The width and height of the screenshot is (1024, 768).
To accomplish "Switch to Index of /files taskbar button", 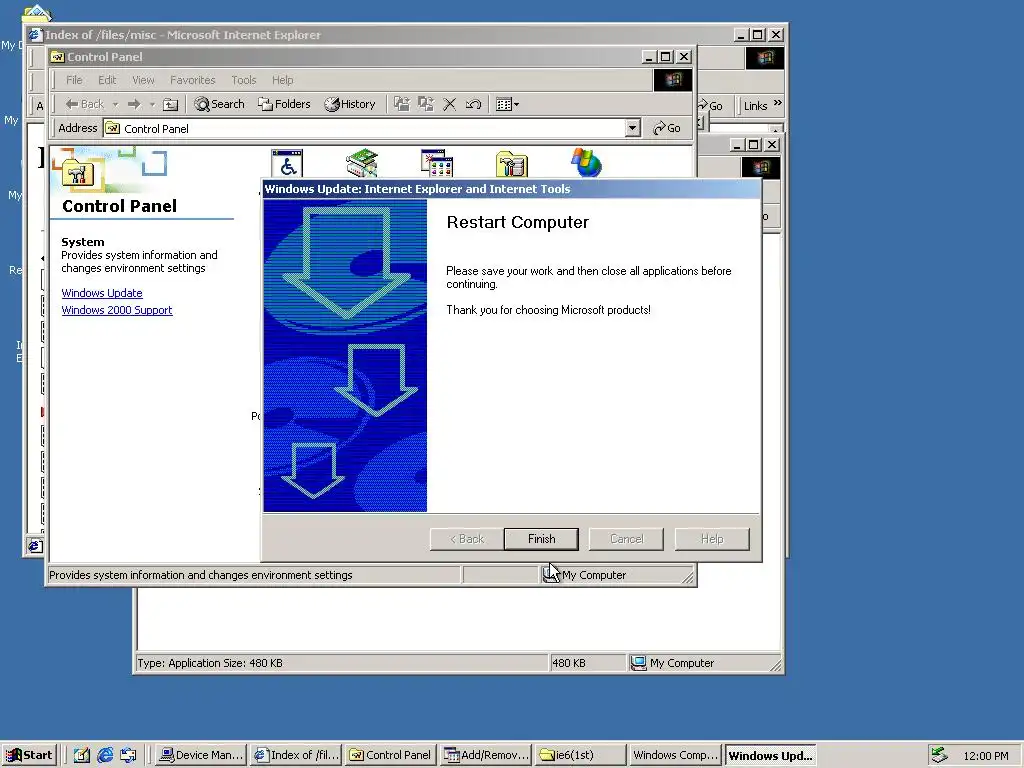I will [296, 755].
